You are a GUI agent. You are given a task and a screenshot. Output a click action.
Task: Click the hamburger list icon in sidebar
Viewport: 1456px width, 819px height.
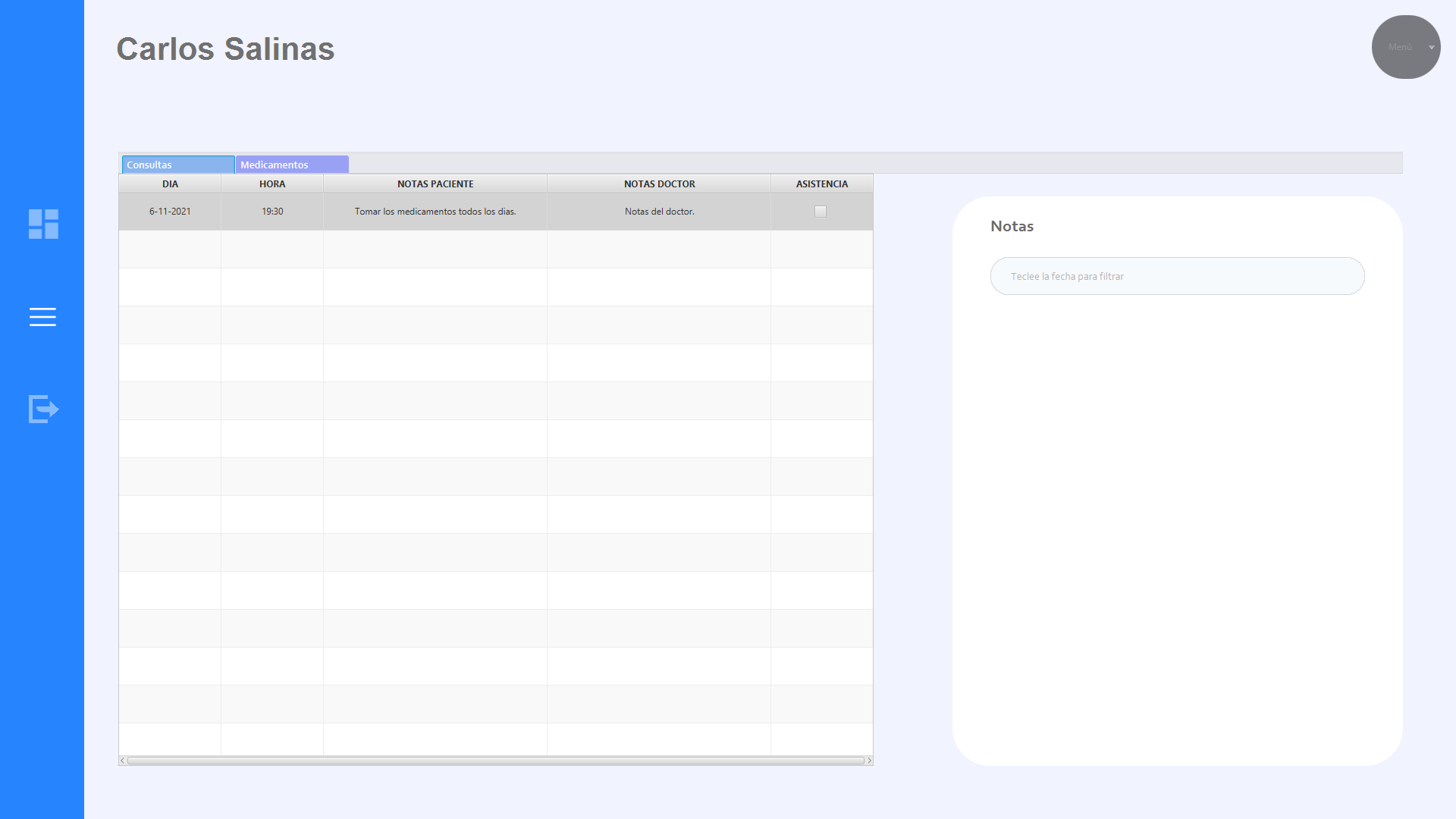tap(42, 317)
